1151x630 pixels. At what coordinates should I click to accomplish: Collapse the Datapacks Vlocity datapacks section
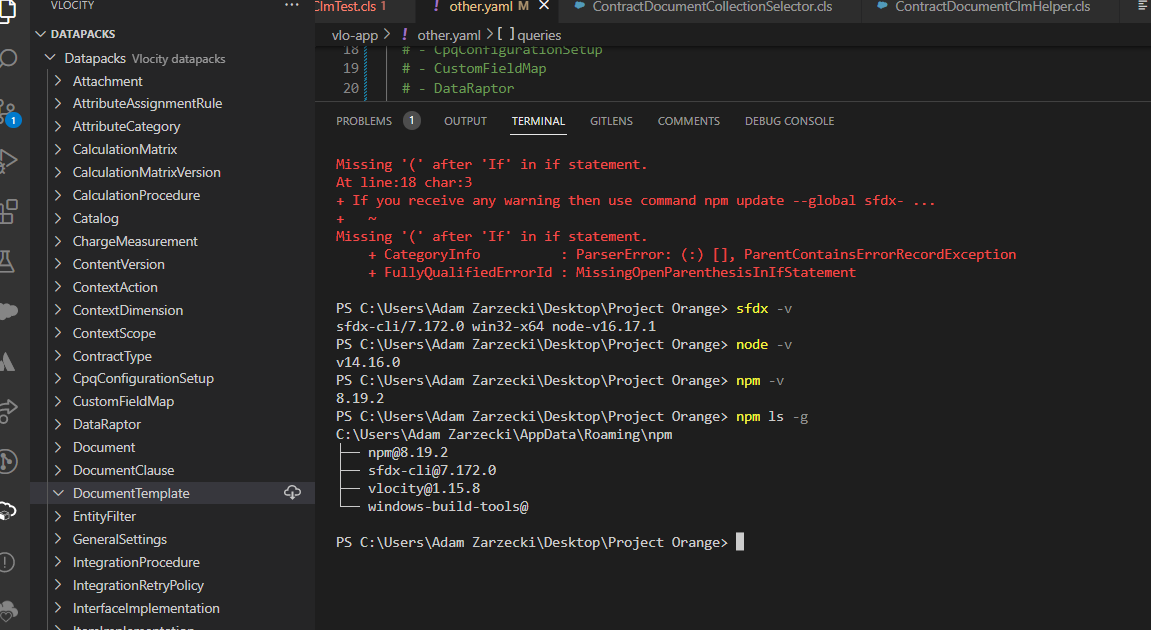pos(50,57)
